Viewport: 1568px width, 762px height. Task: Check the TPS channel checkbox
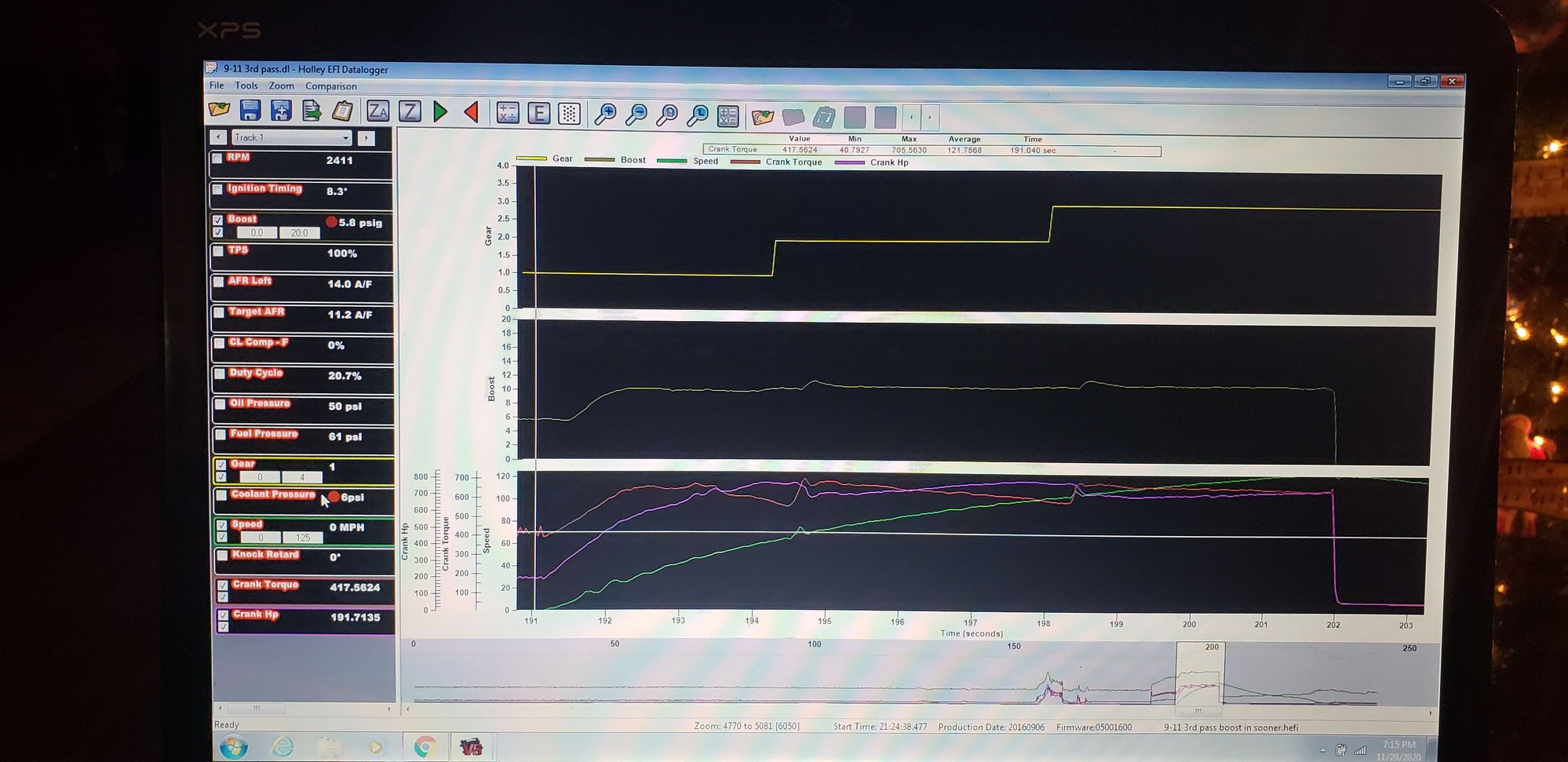[218, 251]
